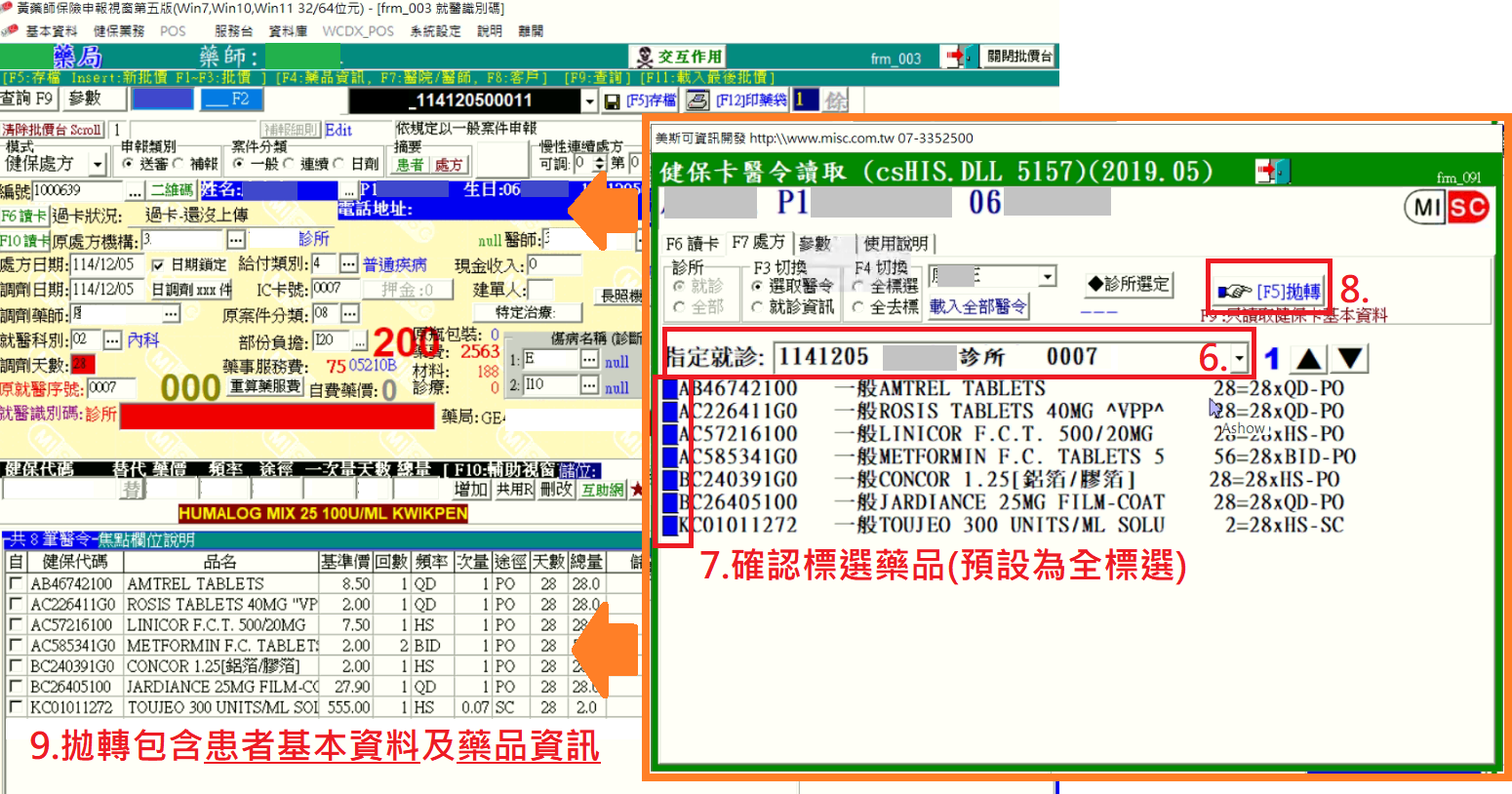This screenshot has width=1512, height=794.
Task: Tick the checkbox for AMTREL TABLETS row
Action: point(15,583)
